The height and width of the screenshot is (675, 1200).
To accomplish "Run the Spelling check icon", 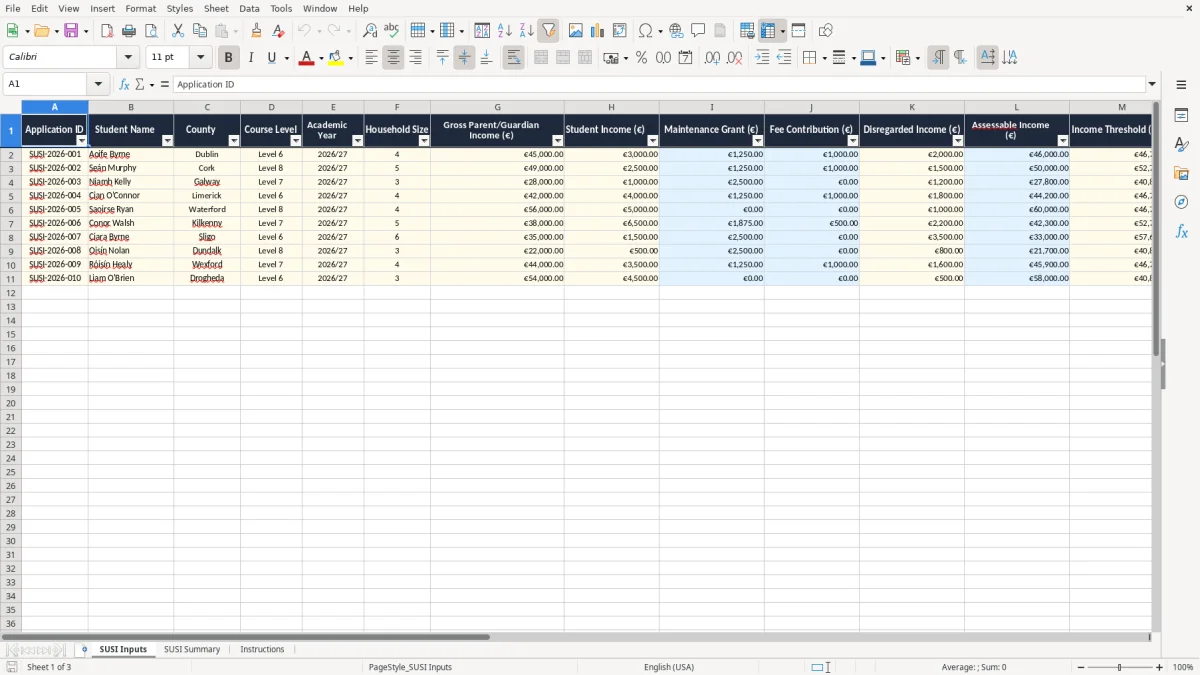I will point(392,31).
